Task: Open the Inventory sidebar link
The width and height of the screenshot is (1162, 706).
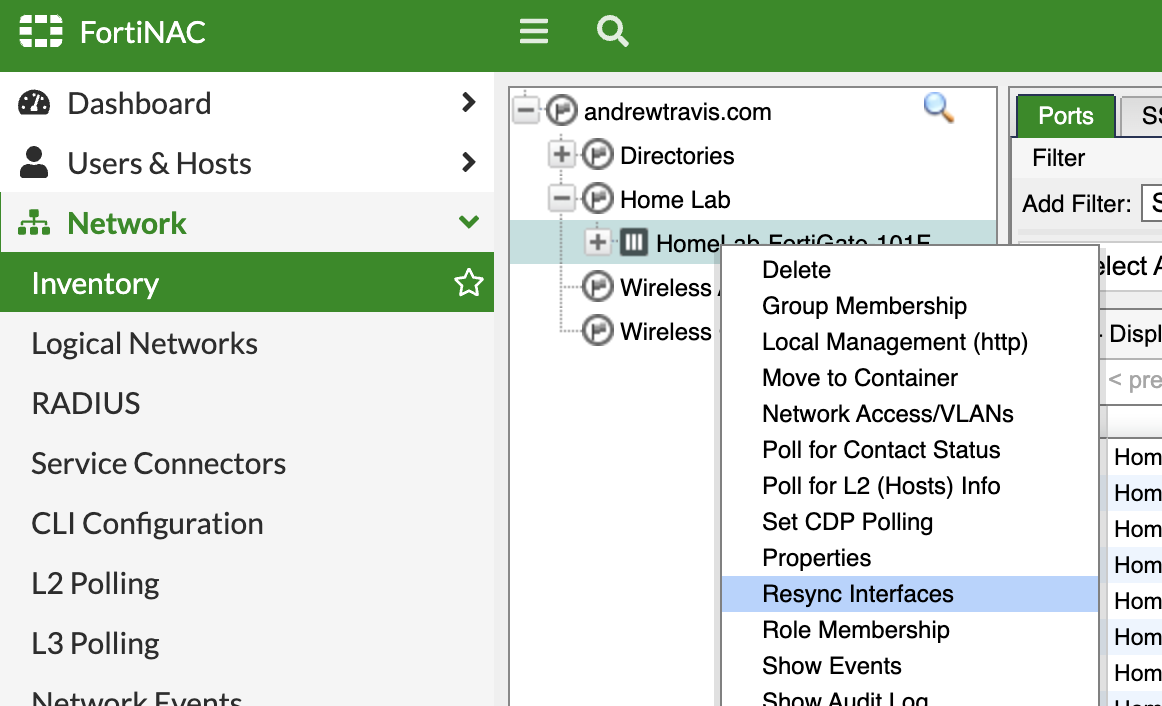Action: (95, 283)
